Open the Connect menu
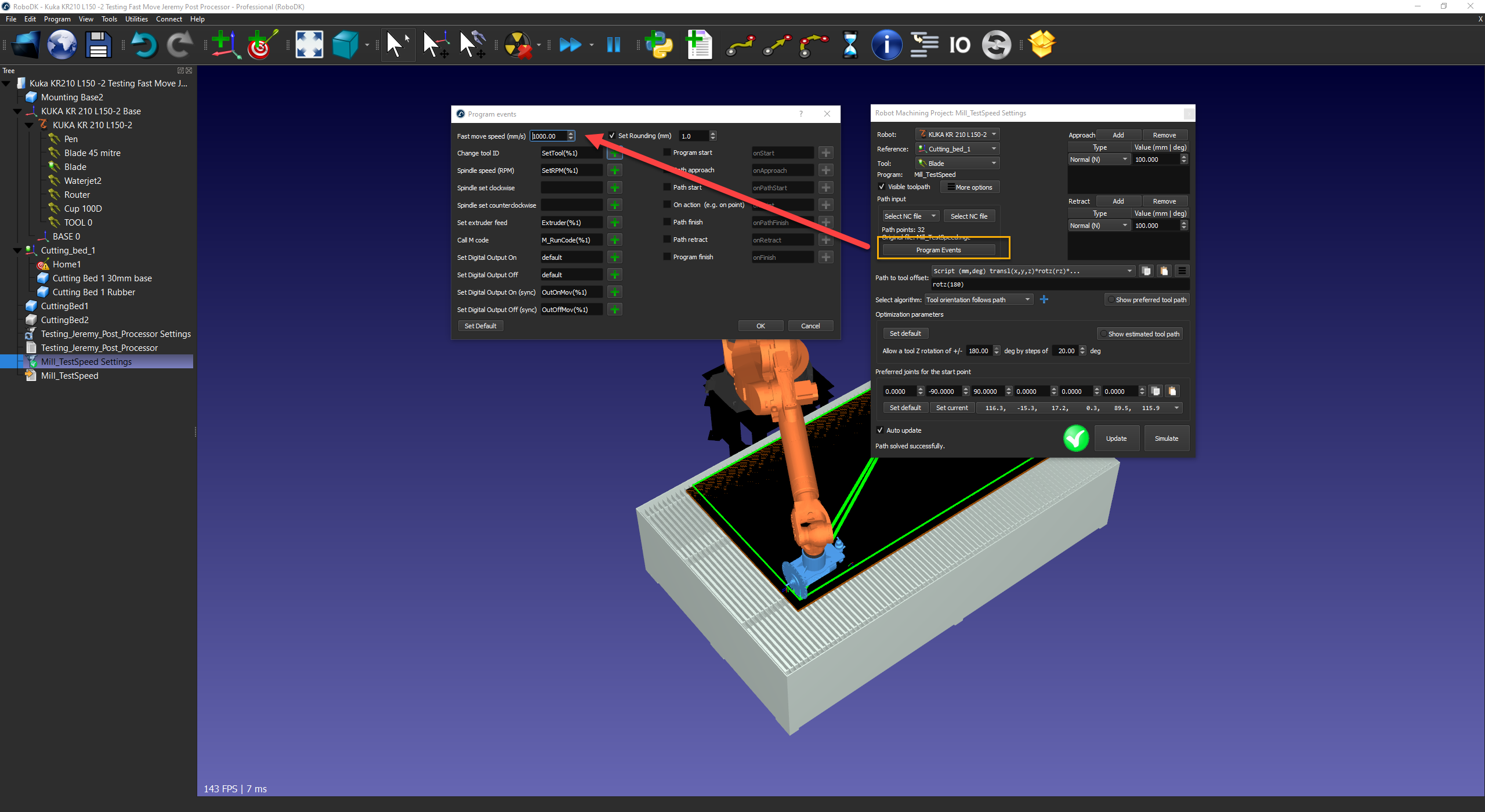The height and width of the screenshot is (812, 1485). pos(169,19)
